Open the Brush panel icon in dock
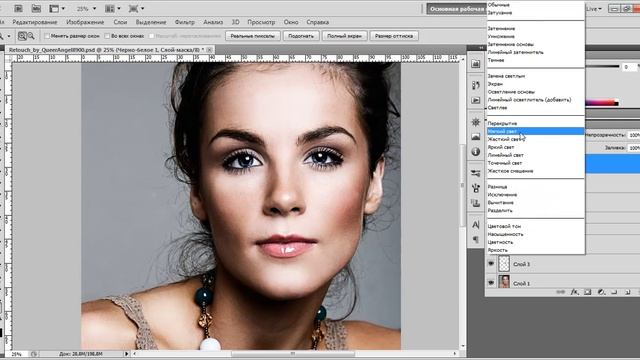640x360 pixels. (x=476, y=188)
